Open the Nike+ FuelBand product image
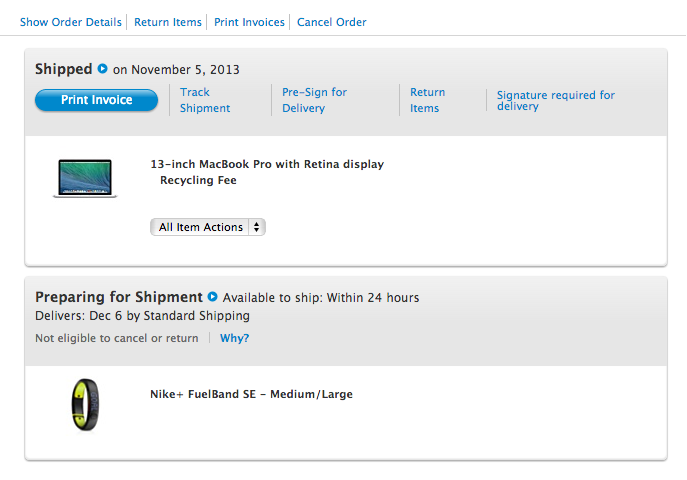Image resolution: width=687 pixels, height=480 pixels. [85, 405]
